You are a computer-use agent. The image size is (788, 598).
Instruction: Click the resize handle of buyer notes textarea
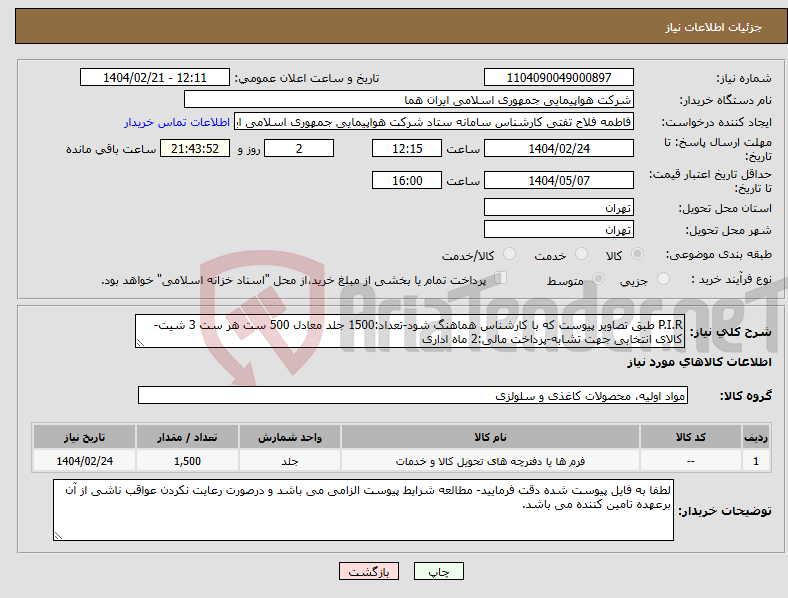point(58,536)
